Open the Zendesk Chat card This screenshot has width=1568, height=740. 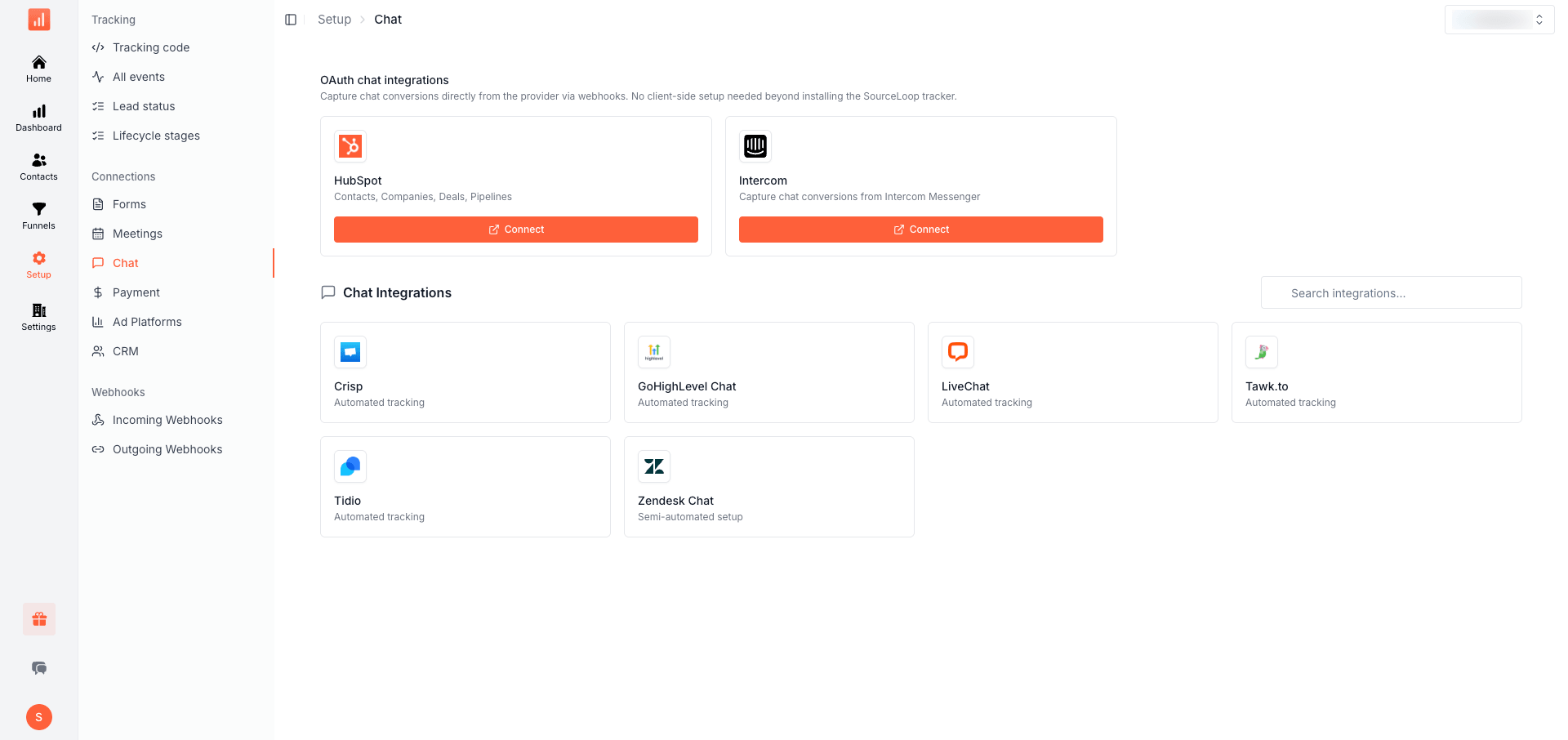click(x=769, y=487)
